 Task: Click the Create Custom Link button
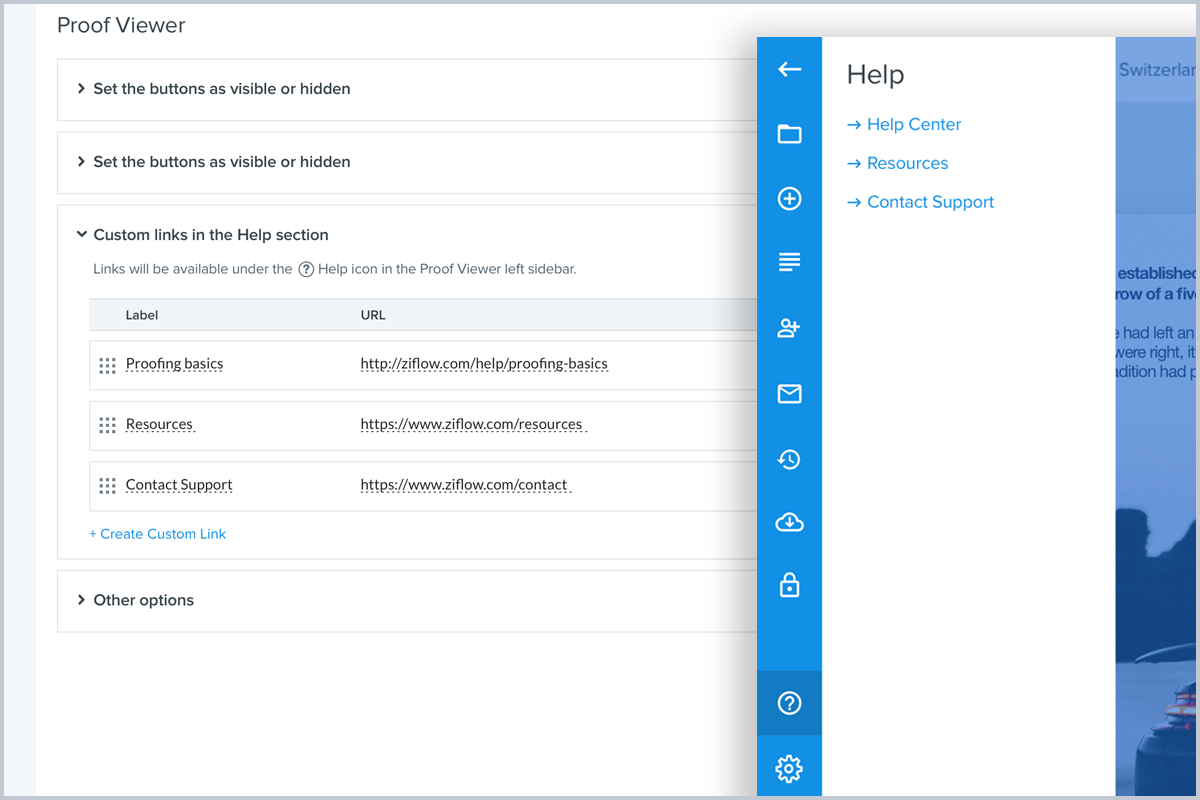point(158,534)
